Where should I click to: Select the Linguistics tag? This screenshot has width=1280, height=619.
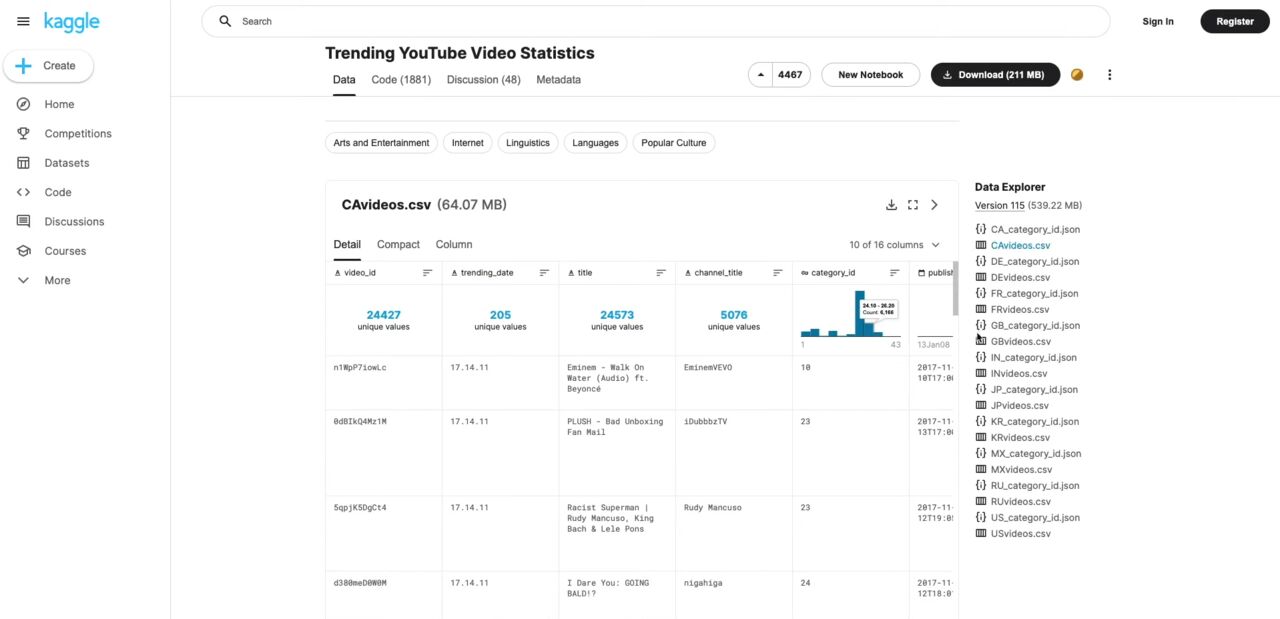coord(528,143)
